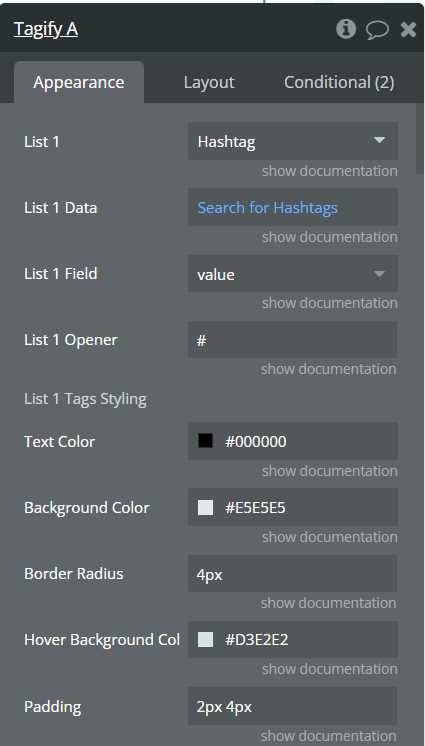Open the List 1 Hashtag dropdown
Screen dimensions: 425x746
[293, 141]
